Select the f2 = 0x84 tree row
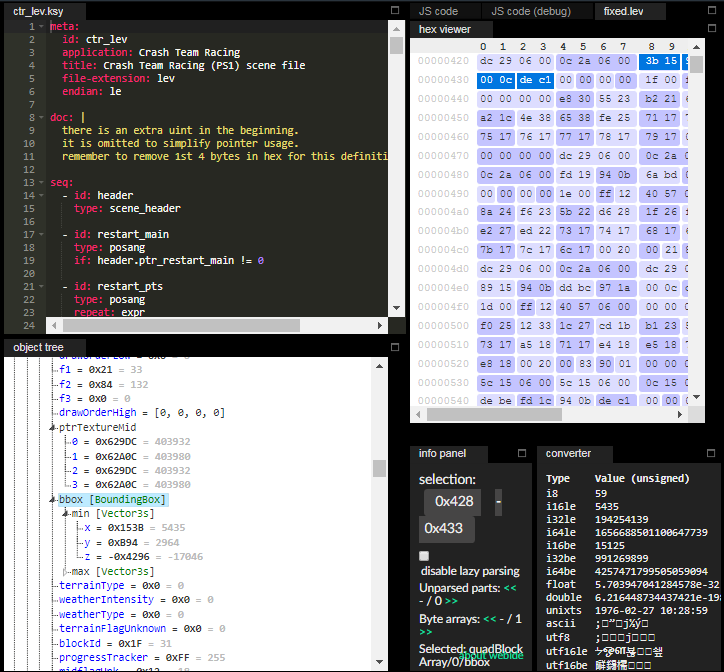Image resolution: width=724 pixels, height=672 pixels. point(104,385)
